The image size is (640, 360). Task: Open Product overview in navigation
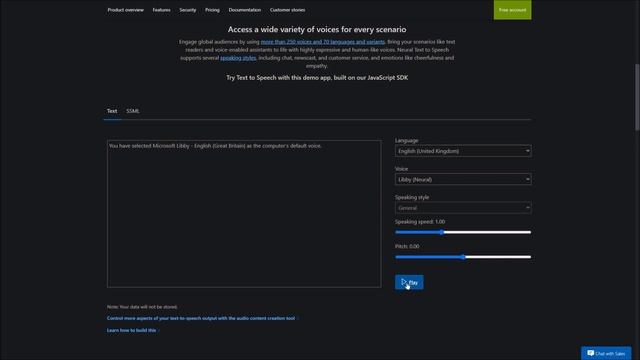125,10
